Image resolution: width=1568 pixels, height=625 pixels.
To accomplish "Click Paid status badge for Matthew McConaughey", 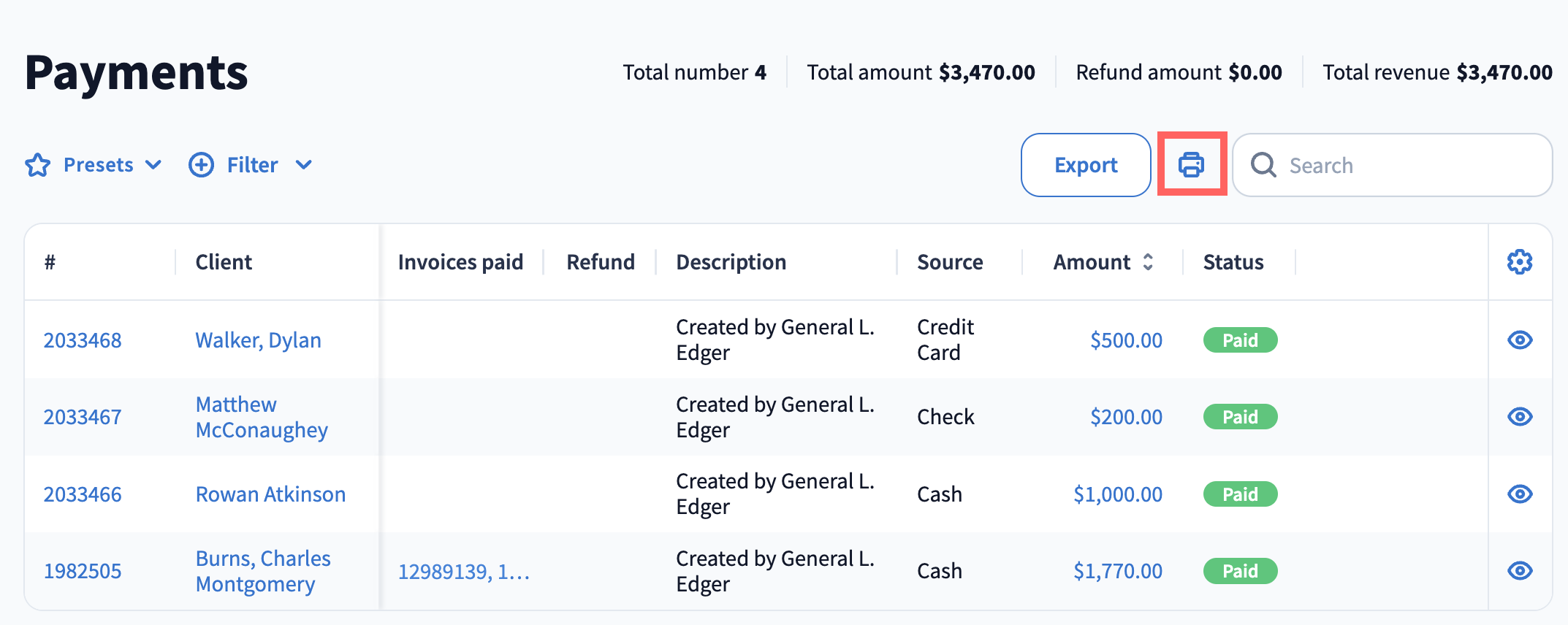I will click(1240, 417).
